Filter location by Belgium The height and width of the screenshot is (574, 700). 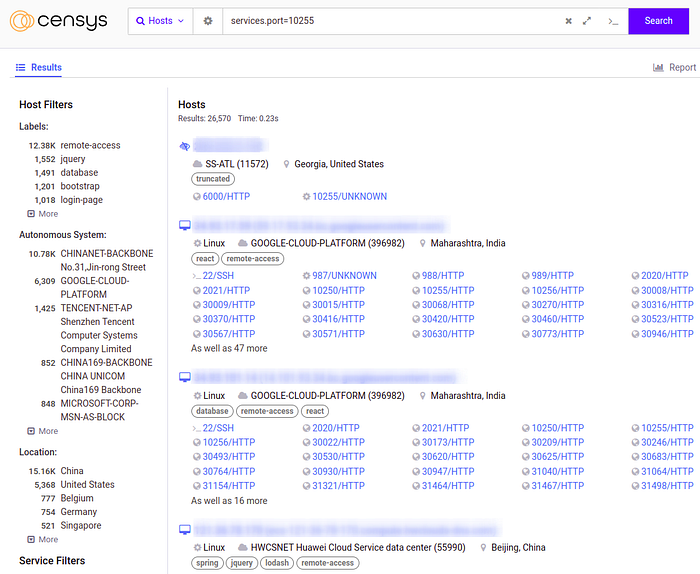coord(77,498)
